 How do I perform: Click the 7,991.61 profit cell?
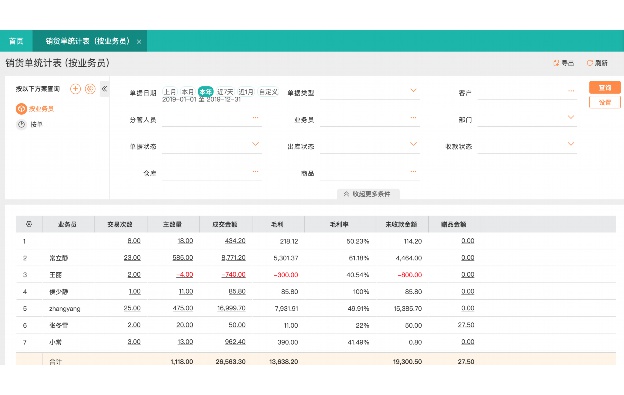pos(287,308)
